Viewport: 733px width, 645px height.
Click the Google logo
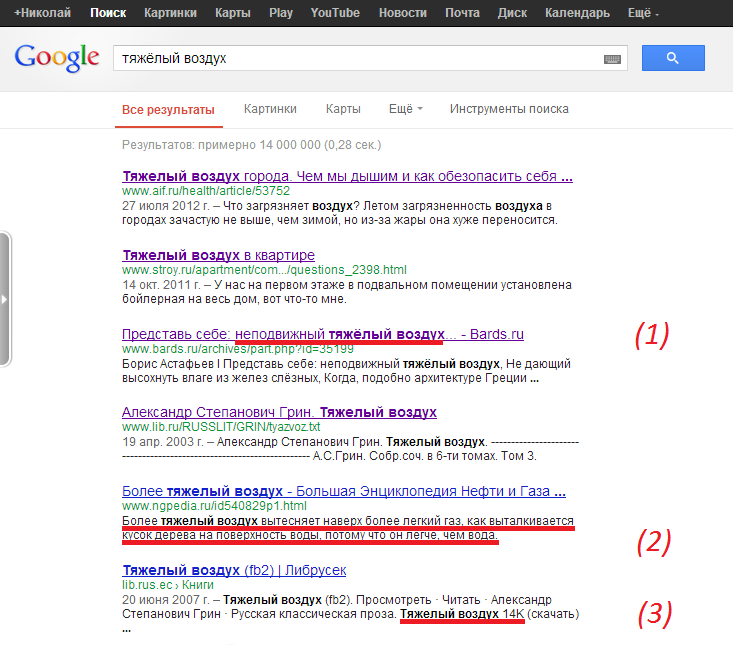point(57,58)
